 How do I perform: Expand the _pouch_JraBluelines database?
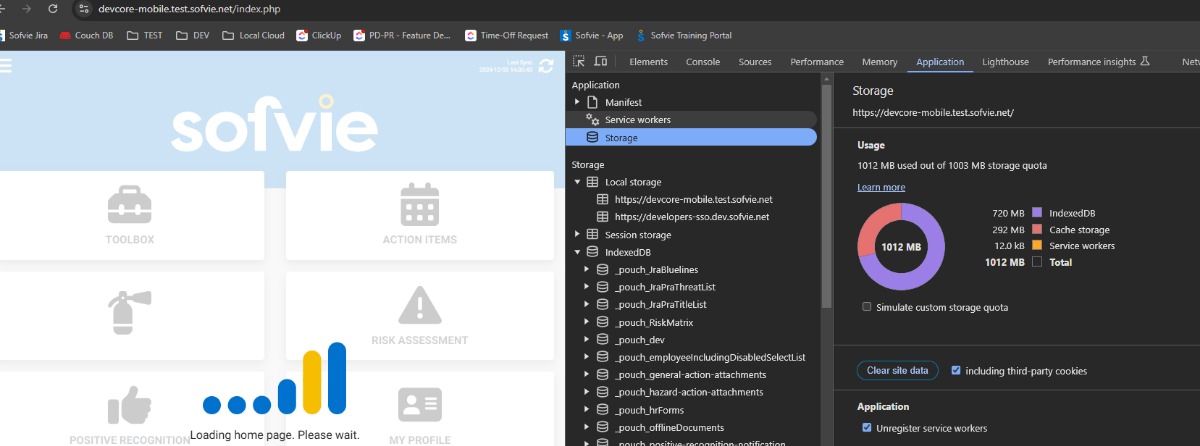(x=587, y=269)
